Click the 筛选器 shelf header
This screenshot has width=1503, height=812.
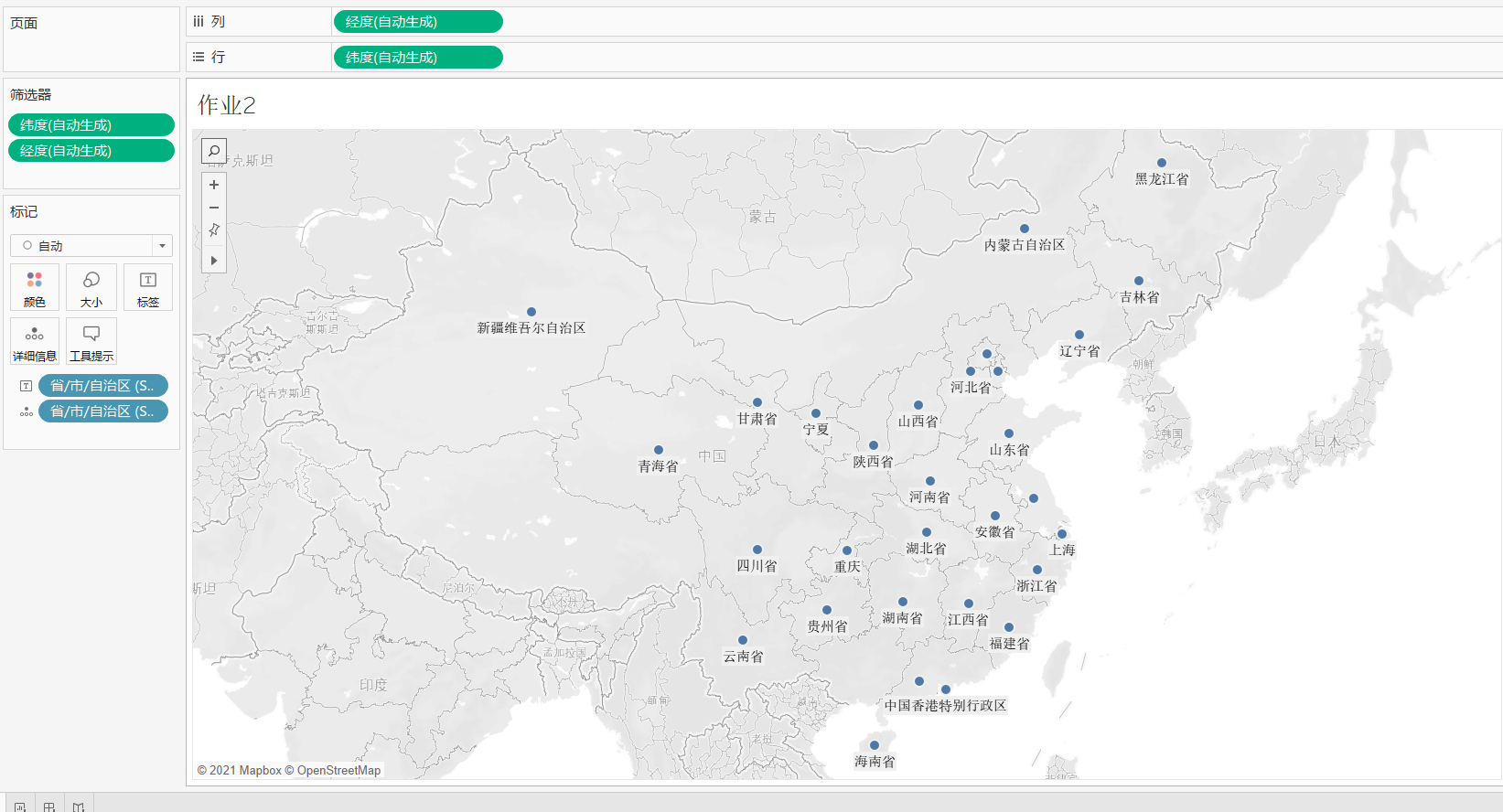(x=31, y=94)
